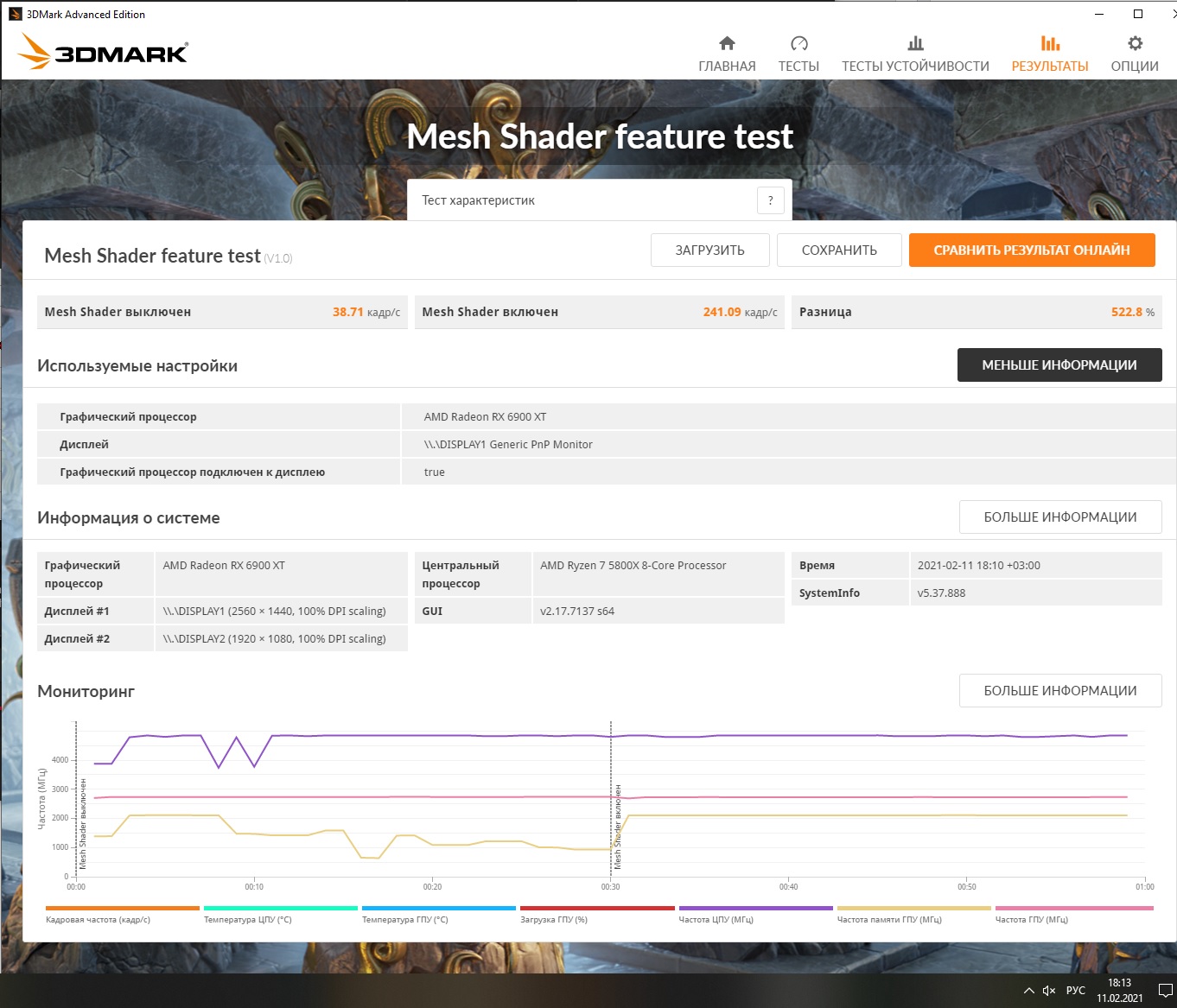Click the 'true' display connection value
The height and width of the screenshot is (1008, 1177).
(x=435, y=472)
